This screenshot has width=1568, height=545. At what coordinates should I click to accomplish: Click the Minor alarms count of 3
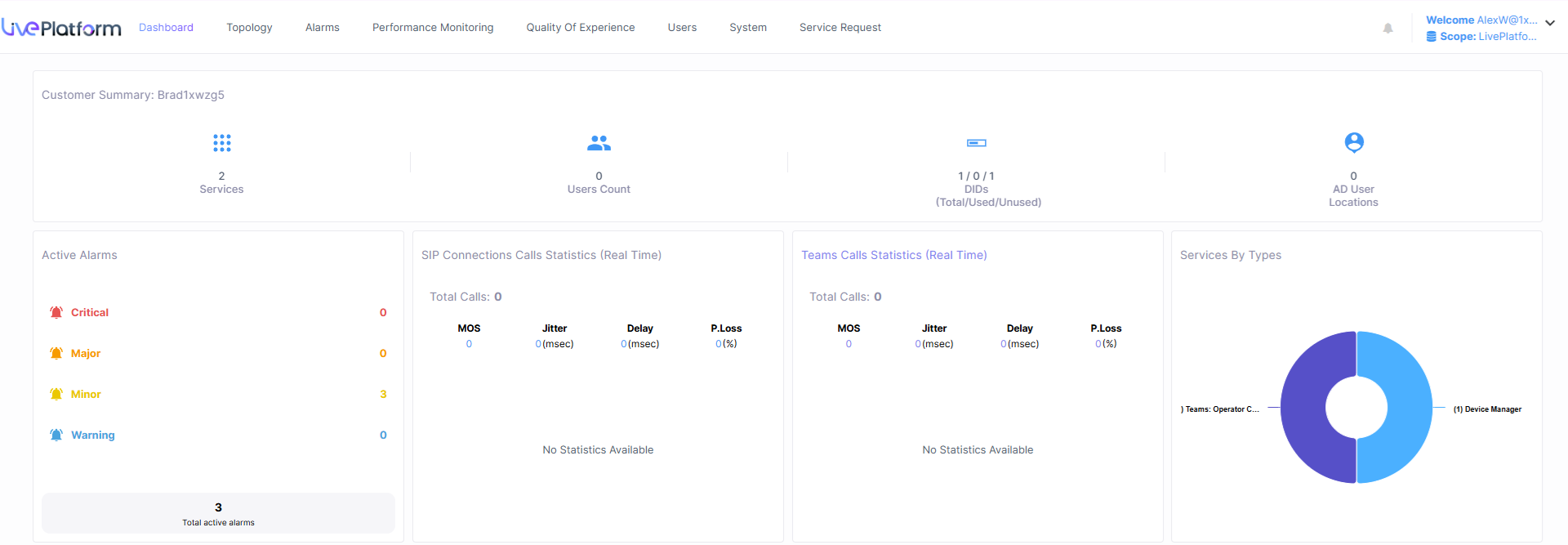383,394
